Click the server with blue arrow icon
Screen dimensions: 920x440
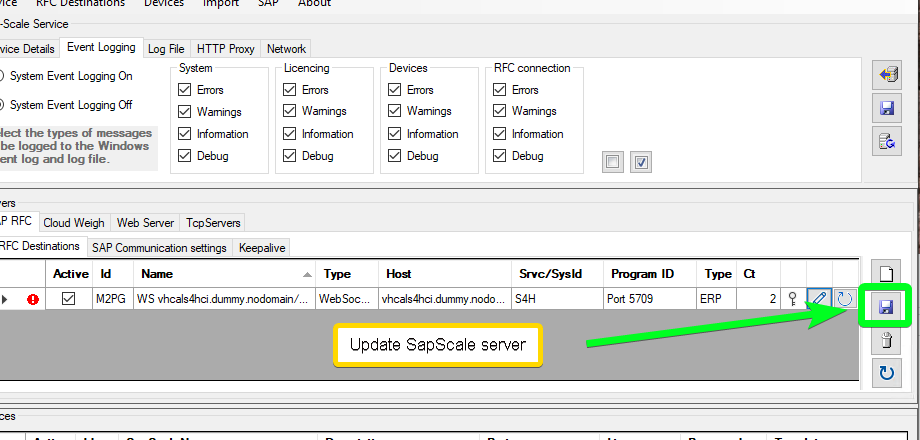coord(886,74)
